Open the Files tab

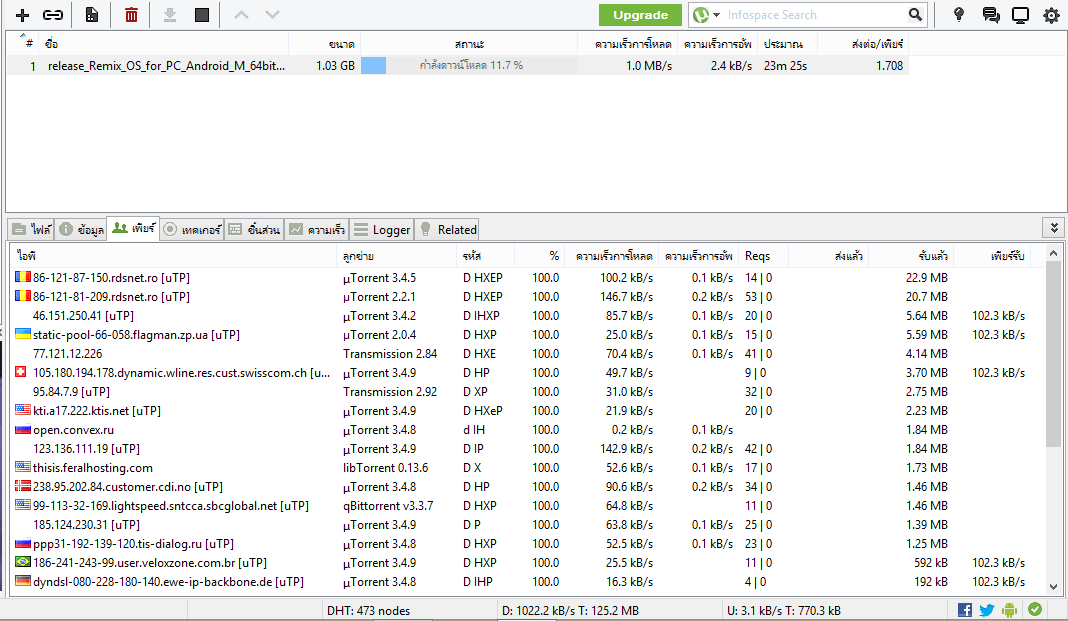coord(31,229)
